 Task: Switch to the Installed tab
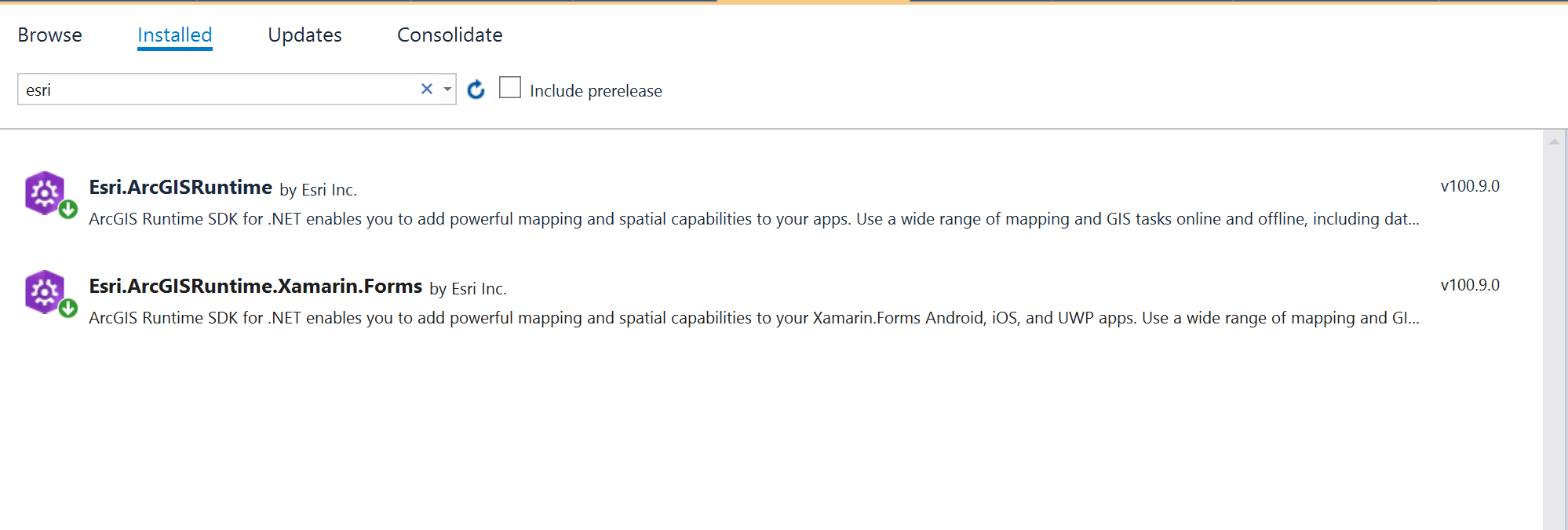point(175,35)
